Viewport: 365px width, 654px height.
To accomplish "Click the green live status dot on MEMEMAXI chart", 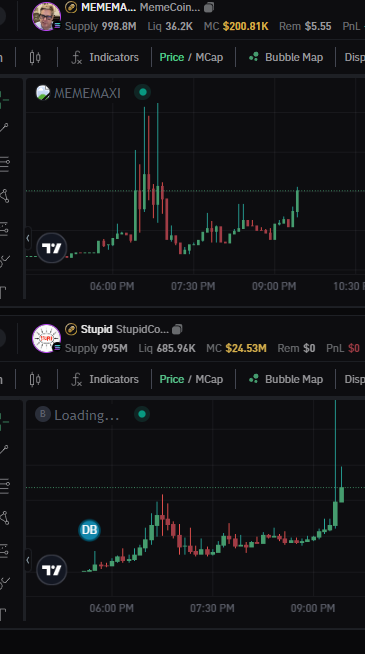I will tap(143, 92).
